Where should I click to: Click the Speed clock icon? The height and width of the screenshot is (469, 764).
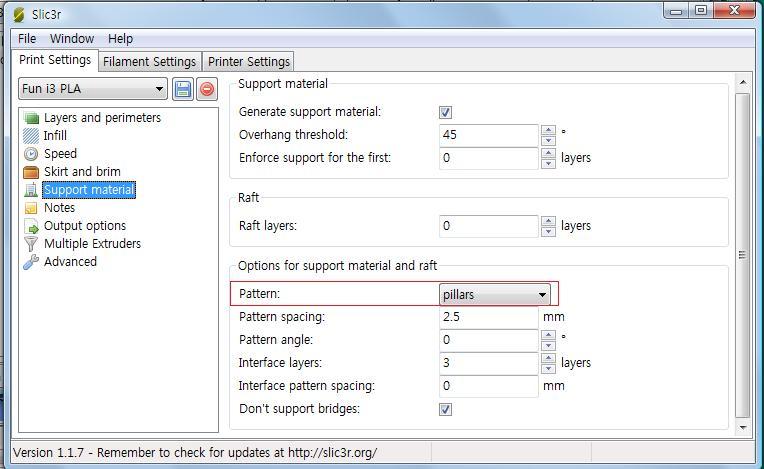coord(31,154)
